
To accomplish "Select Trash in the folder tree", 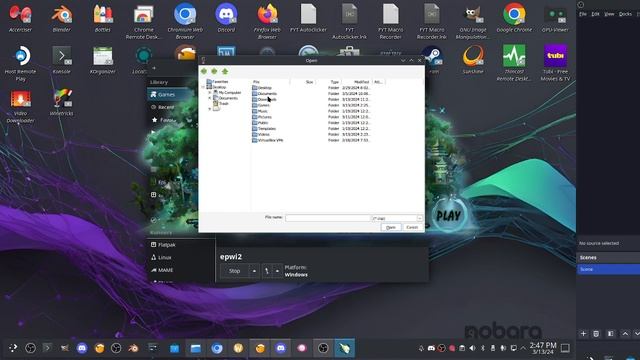I will (221, 104).
